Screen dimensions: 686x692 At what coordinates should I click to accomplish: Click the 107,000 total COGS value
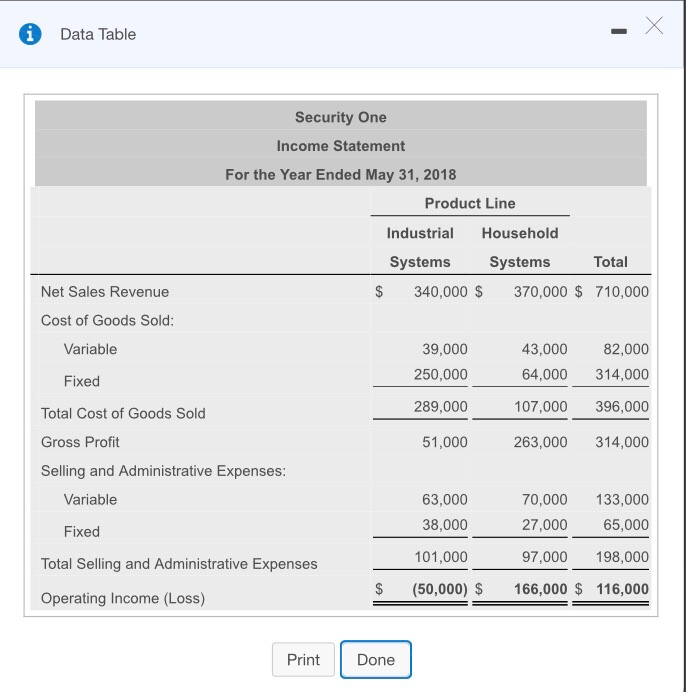tap(540, 406)
